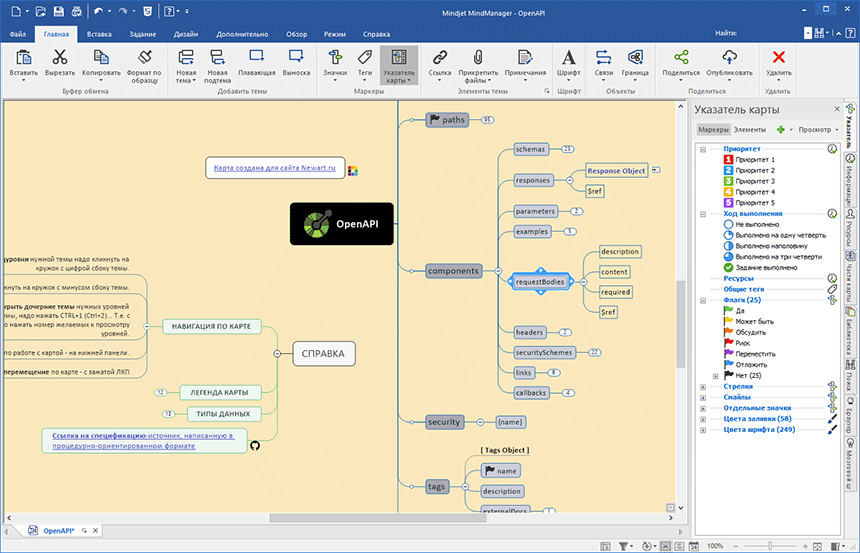This screenshot has height=553, width=860.
Task: Click the fit map icon beside zoom plus
Action: click(x=817, y=546)
